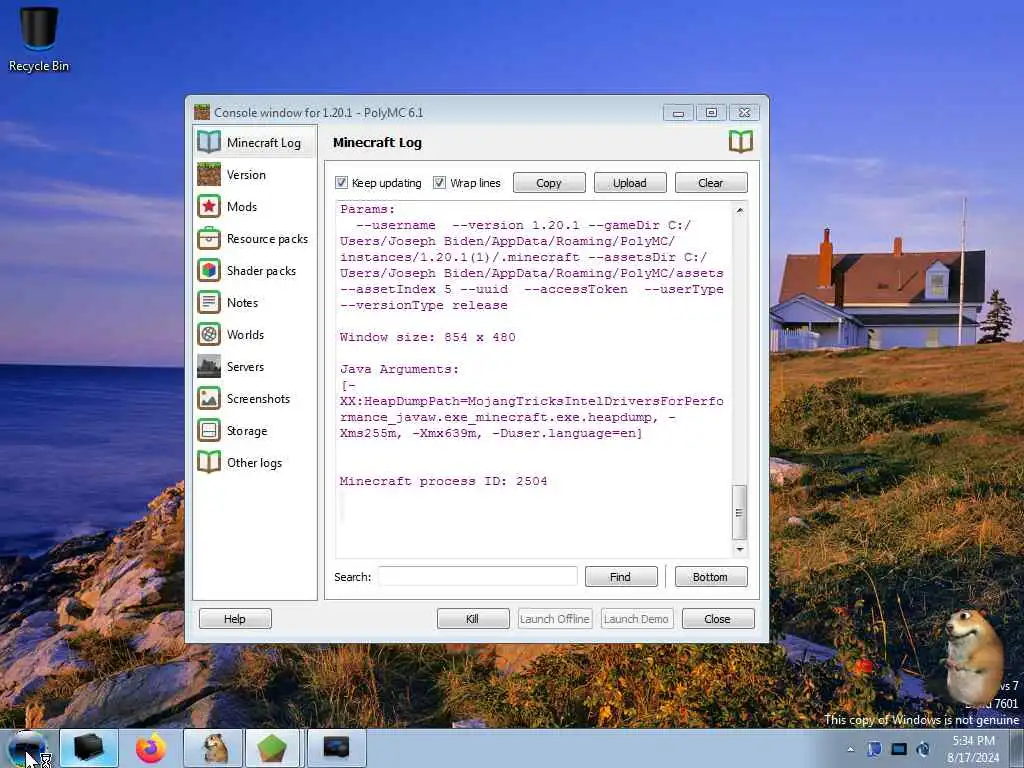
Task: Click the 'Java Arguments:' log line
Action: pyautogui.click(x=399, y=369)
